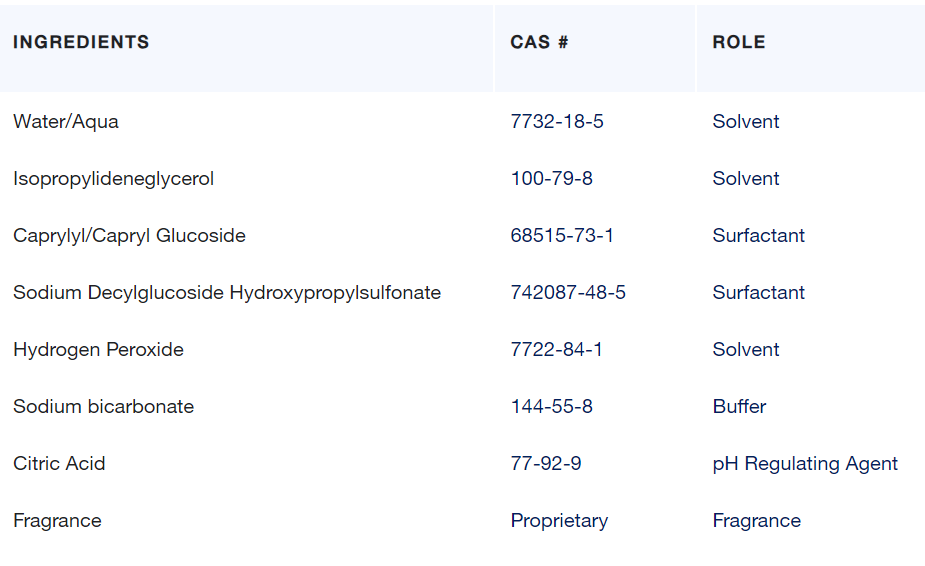Image resolution: width=925 pixels, height=566 pixels.
Task: Select the Buffer role text
Action: click(739, 407)
